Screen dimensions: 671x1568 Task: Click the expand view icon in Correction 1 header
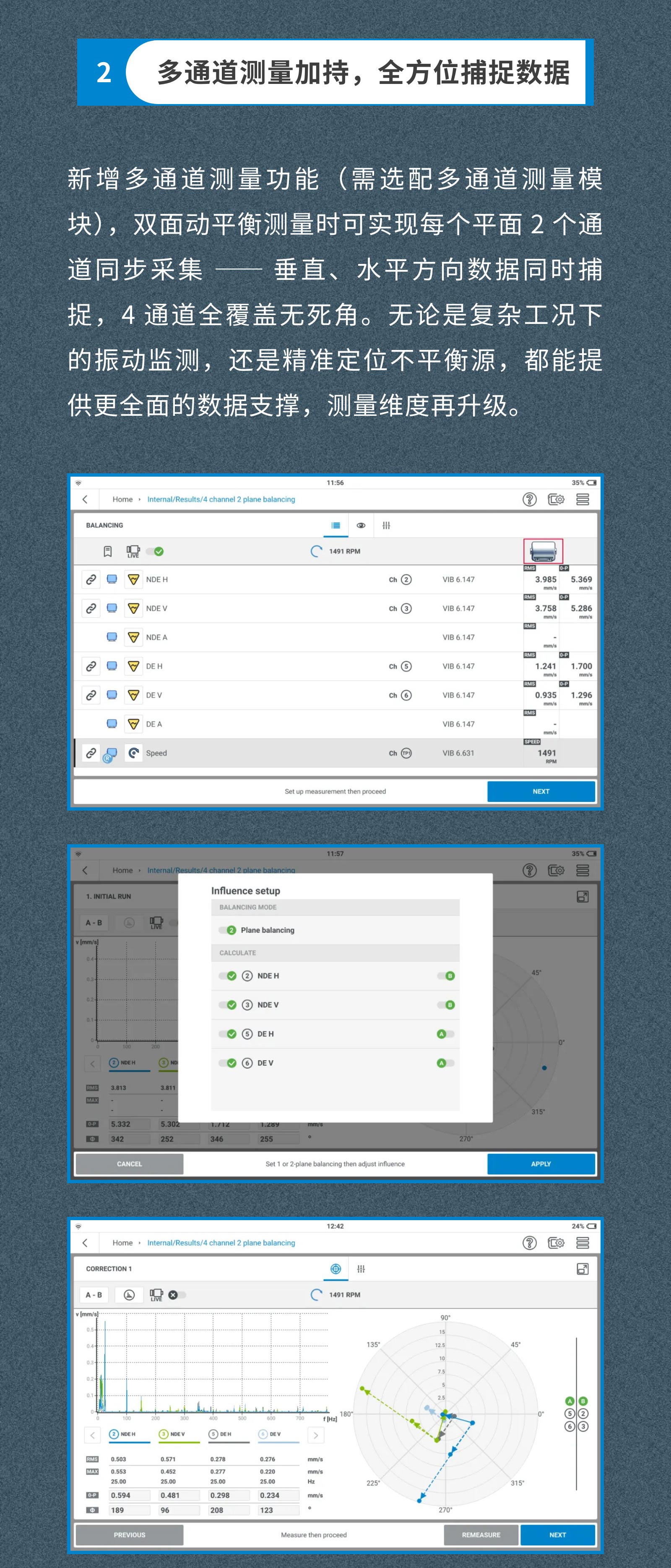[x=582, y=1269]
